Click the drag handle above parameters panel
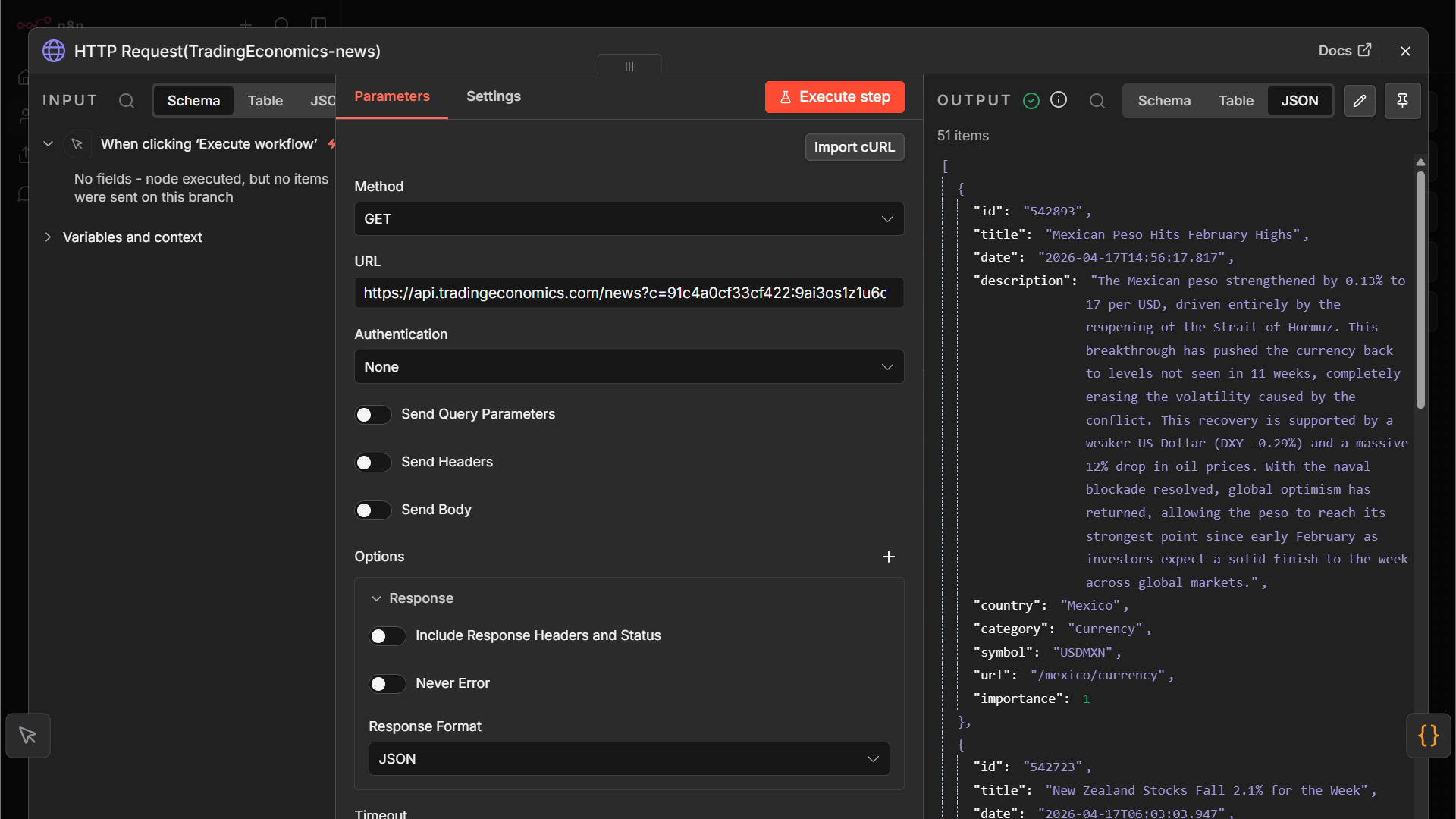The width and height of the screenshot is (1456, 819). click(629, 66)
